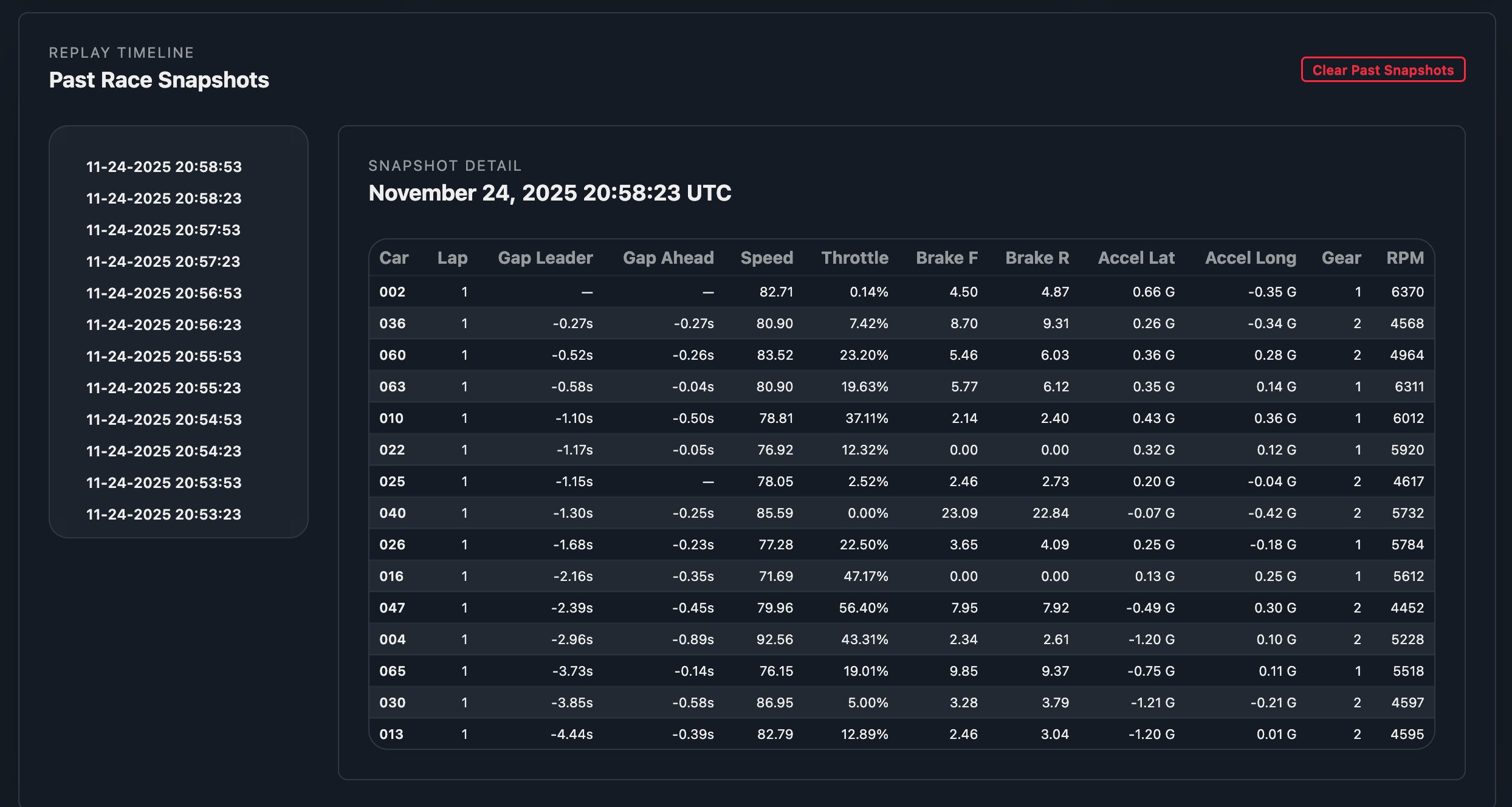Select the car 013 table row
This screenshot has width=1512, height=807.
coord(901,734)
